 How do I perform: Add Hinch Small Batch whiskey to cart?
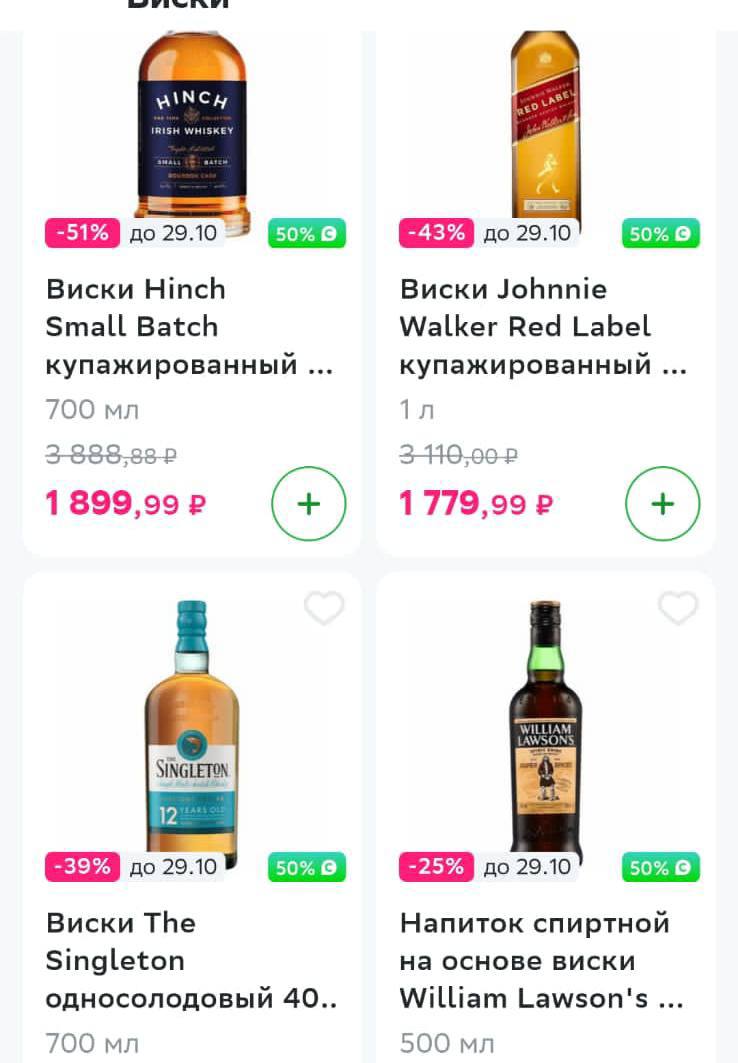[308, 504]
